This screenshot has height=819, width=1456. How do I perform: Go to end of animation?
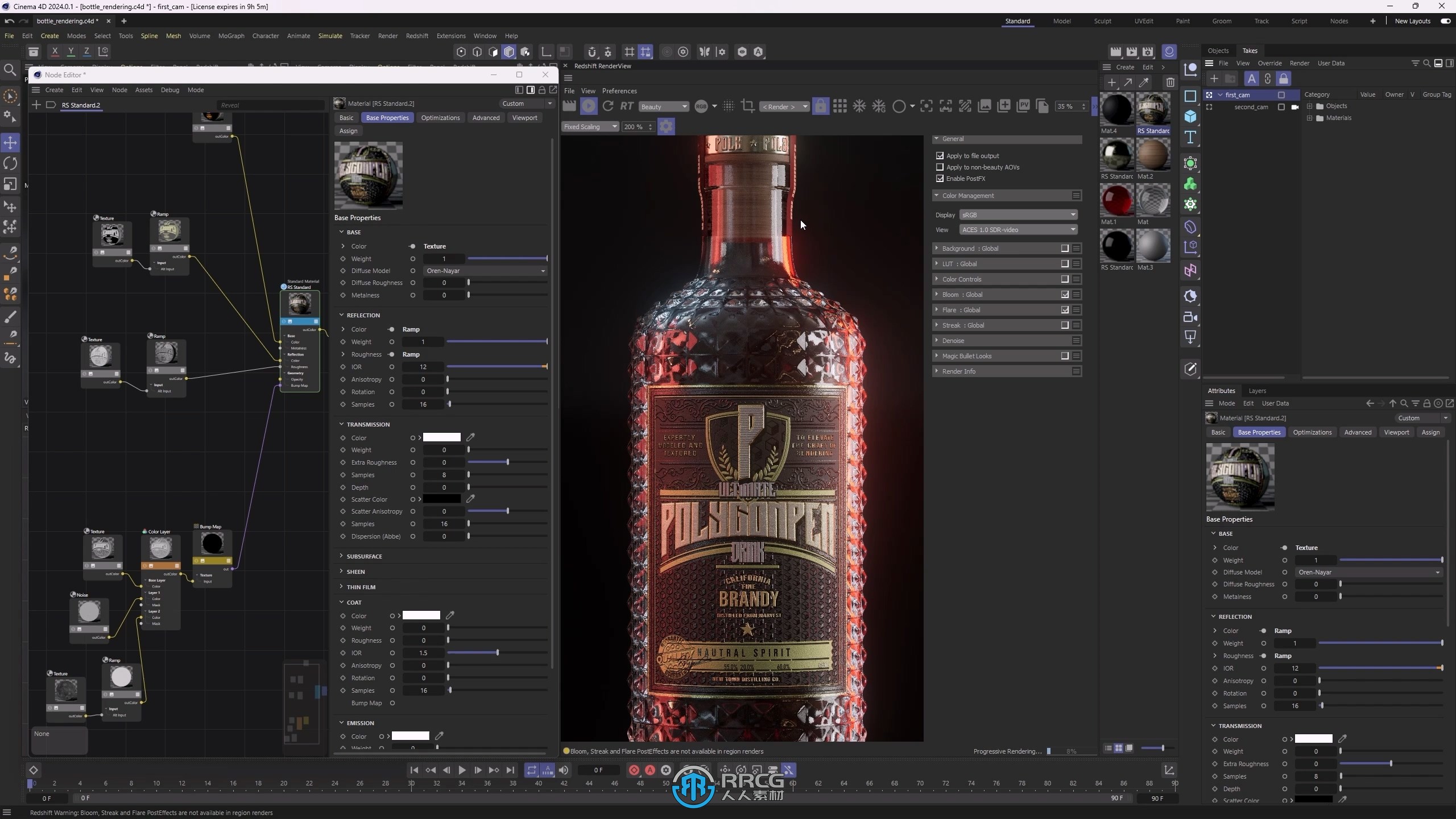pyautogui.click(x=510, y=770)
